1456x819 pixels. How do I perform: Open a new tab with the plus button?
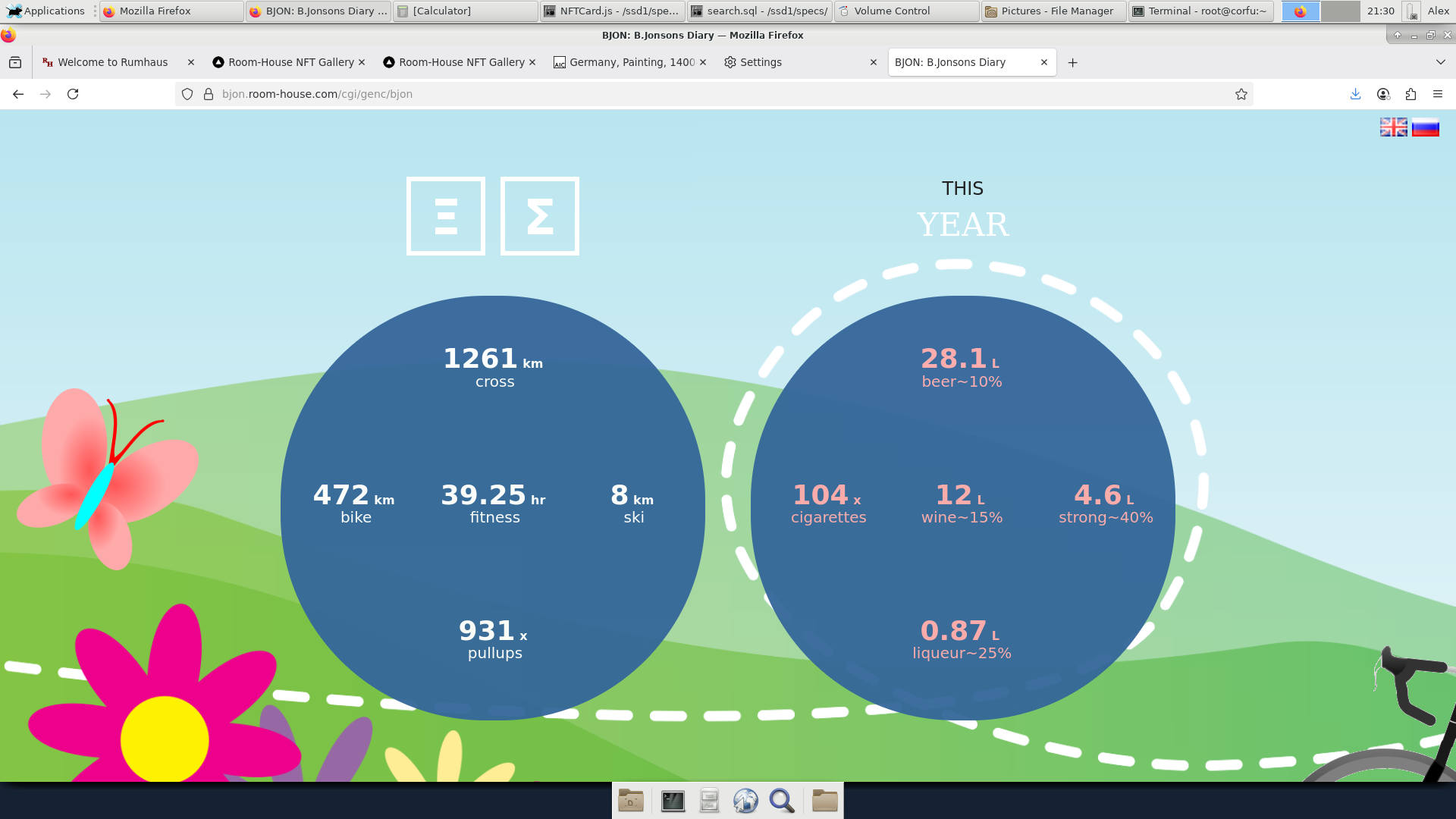click(1072, 63)
